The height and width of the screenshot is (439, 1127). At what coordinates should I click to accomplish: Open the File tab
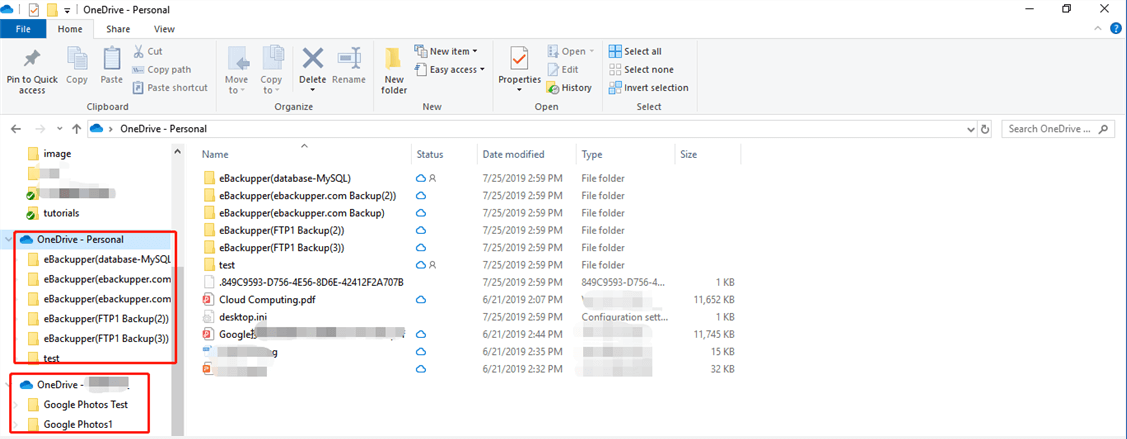click(23, 29)
